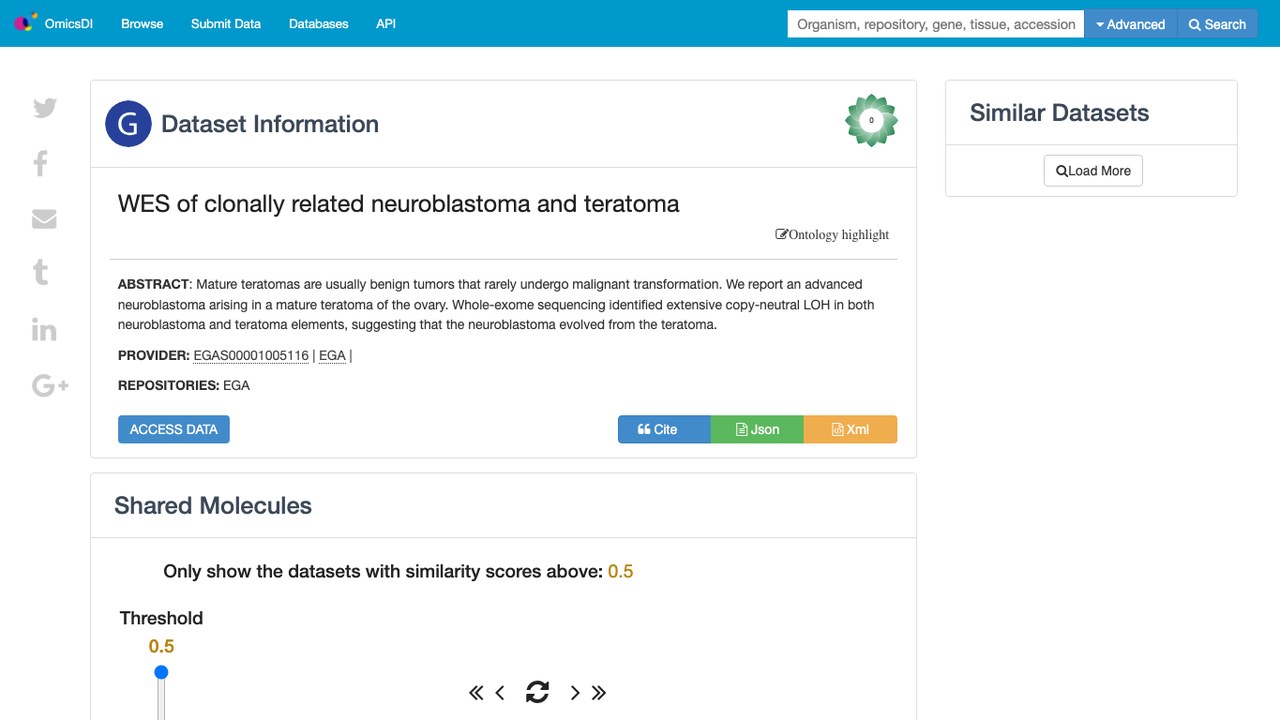Load More similar datasets

(1093, 171)
